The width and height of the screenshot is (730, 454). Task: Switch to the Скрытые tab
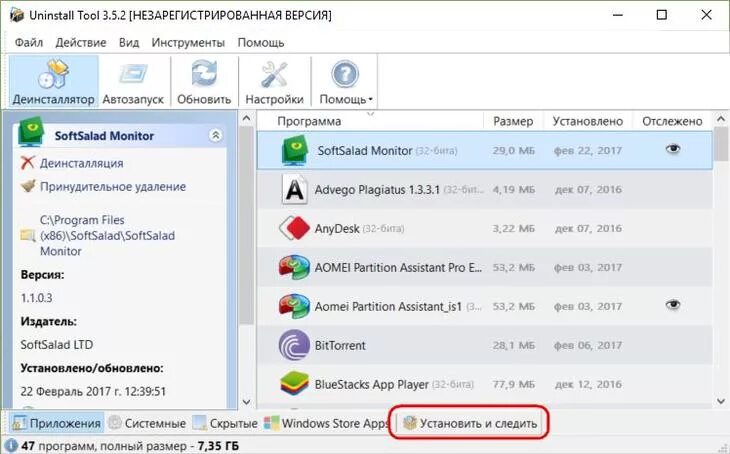(225, 423)
